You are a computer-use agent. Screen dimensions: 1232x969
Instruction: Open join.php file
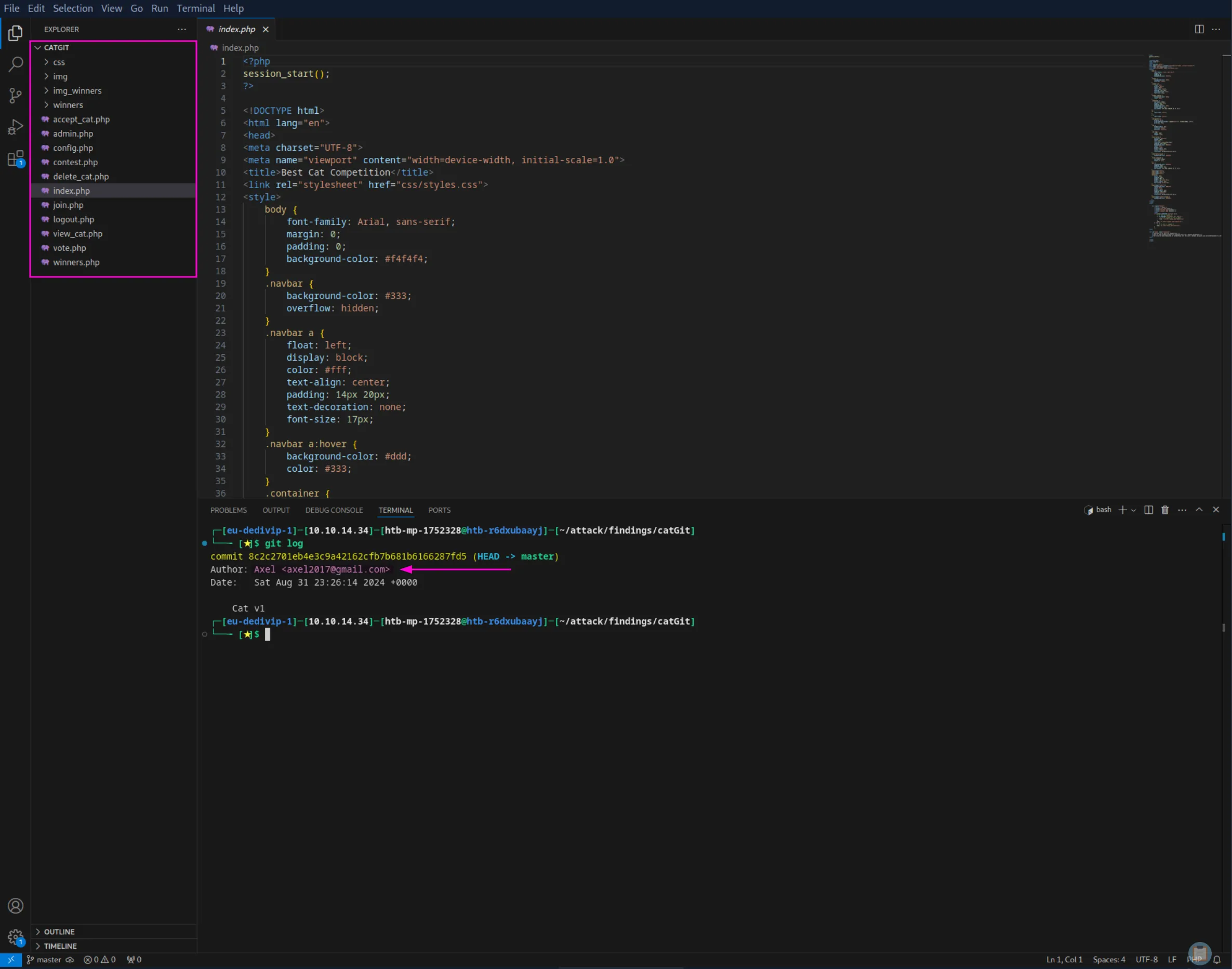[x=113, y=205]
